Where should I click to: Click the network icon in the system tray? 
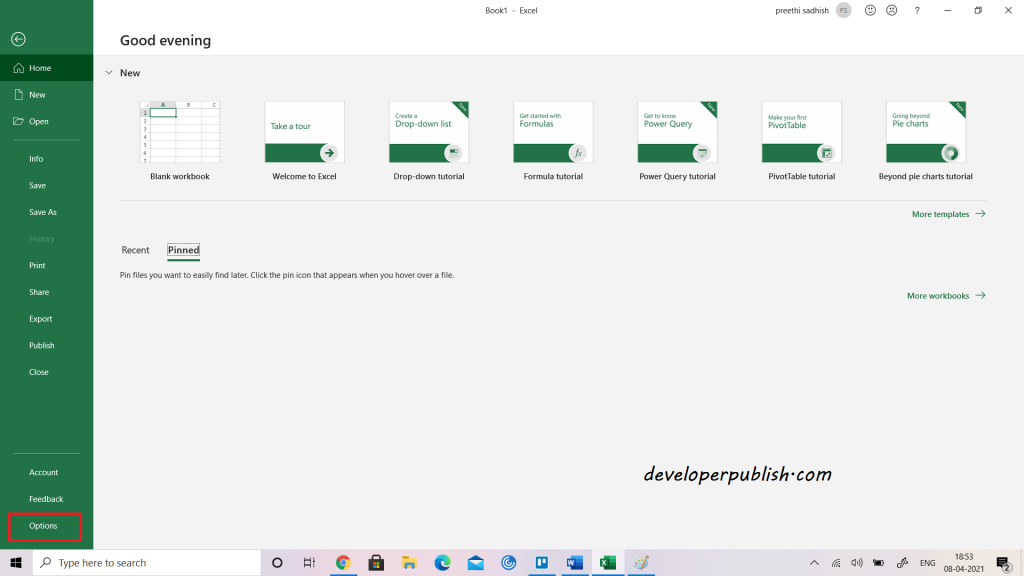837,562
